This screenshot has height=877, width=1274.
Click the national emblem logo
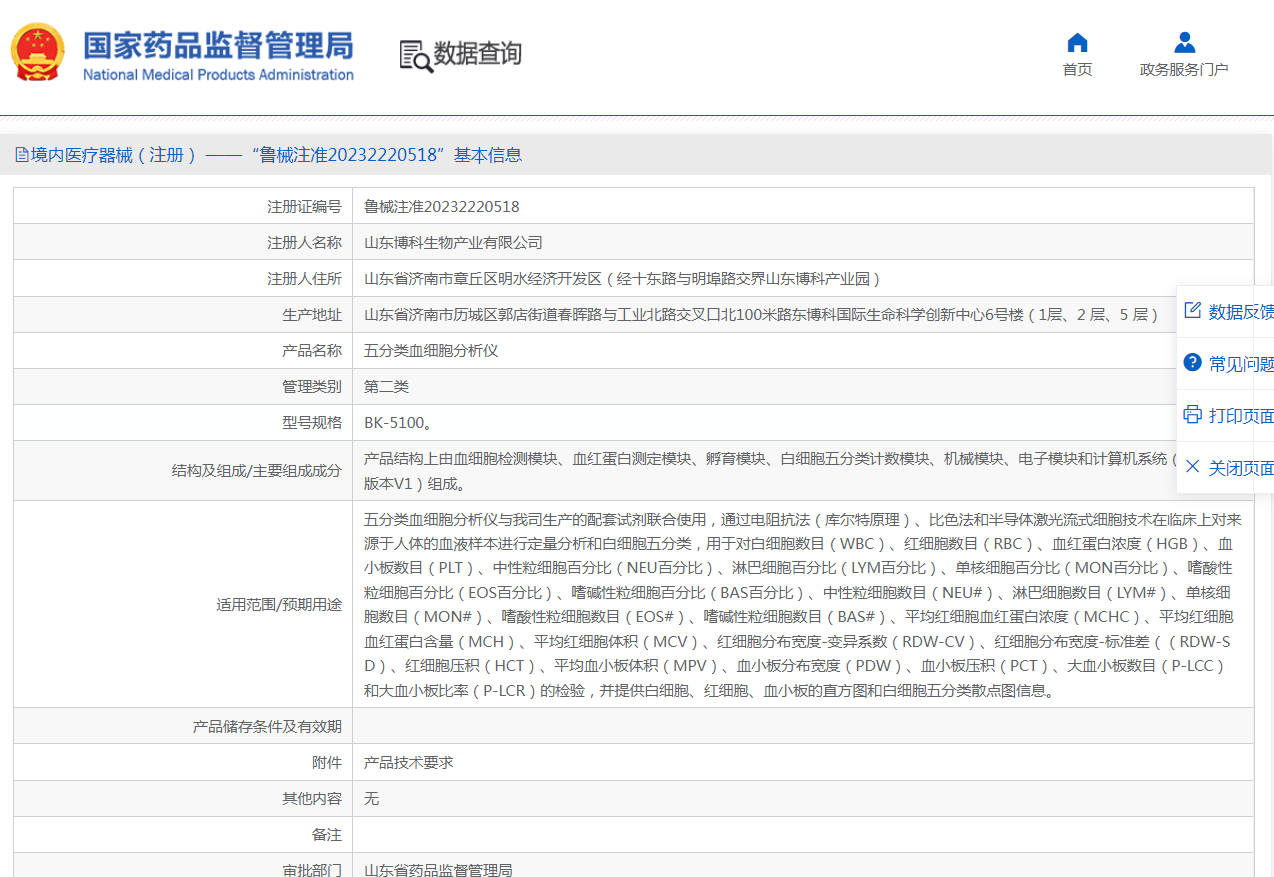click(x=37, y=52)
